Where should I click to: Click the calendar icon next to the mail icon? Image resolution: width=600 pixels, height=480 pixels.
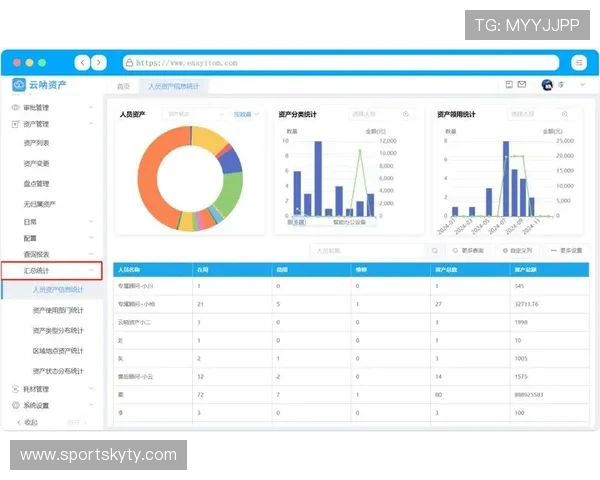(509, 86)
